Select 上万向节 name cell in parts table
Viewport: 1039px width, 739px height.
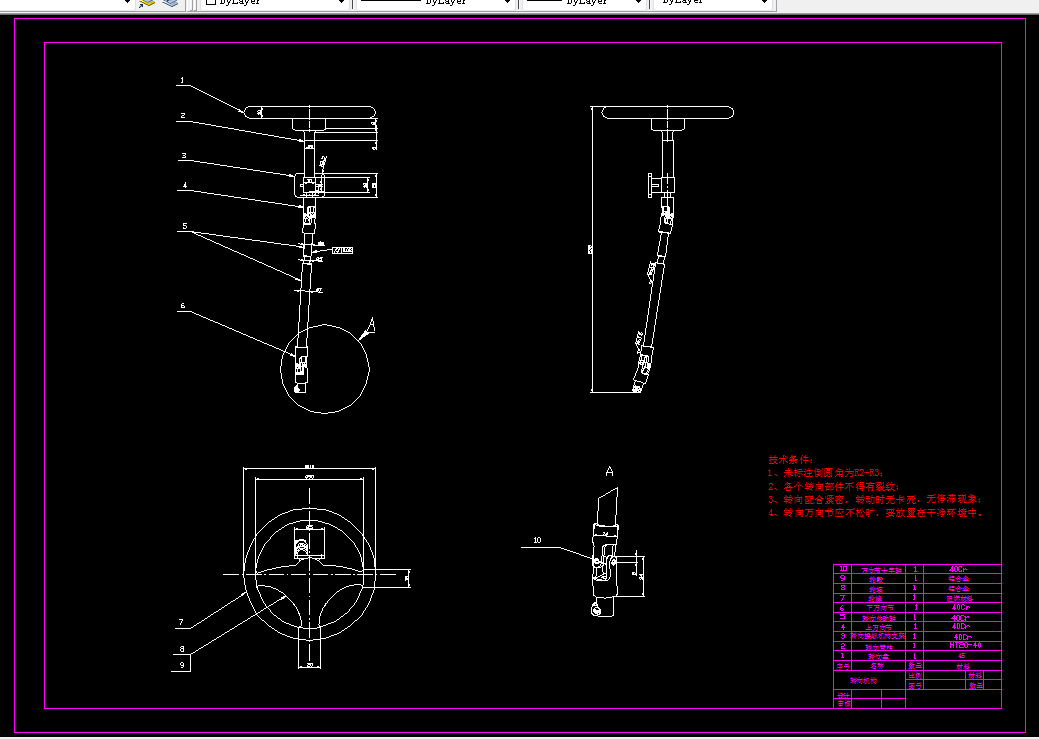(x=879, y=627)
